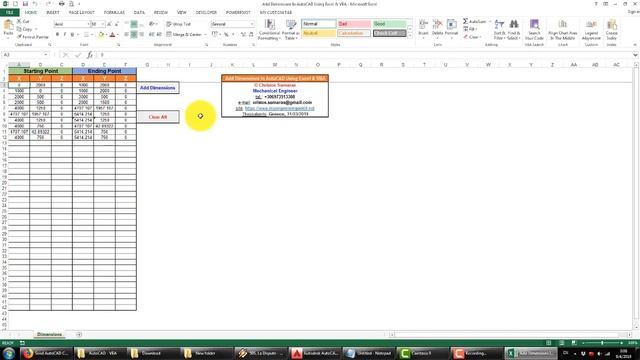Image resolution: width=640 pixels, height=360 pixels.
Task: Switch to the PAGE LAYOUT tab
Action: [x=81, y=12]
